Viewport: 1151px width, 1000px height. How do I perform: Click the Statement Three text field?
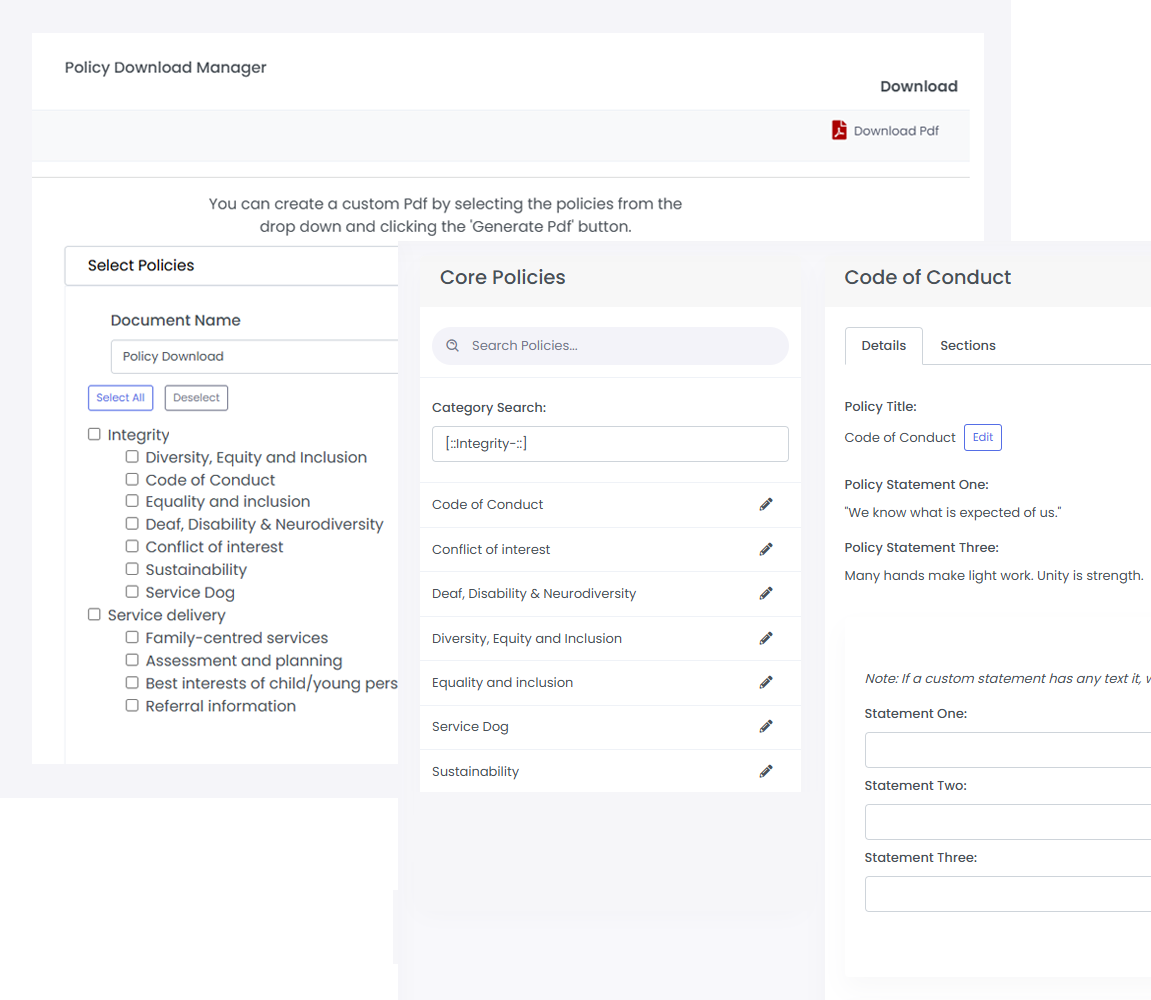pos(1008,894)
